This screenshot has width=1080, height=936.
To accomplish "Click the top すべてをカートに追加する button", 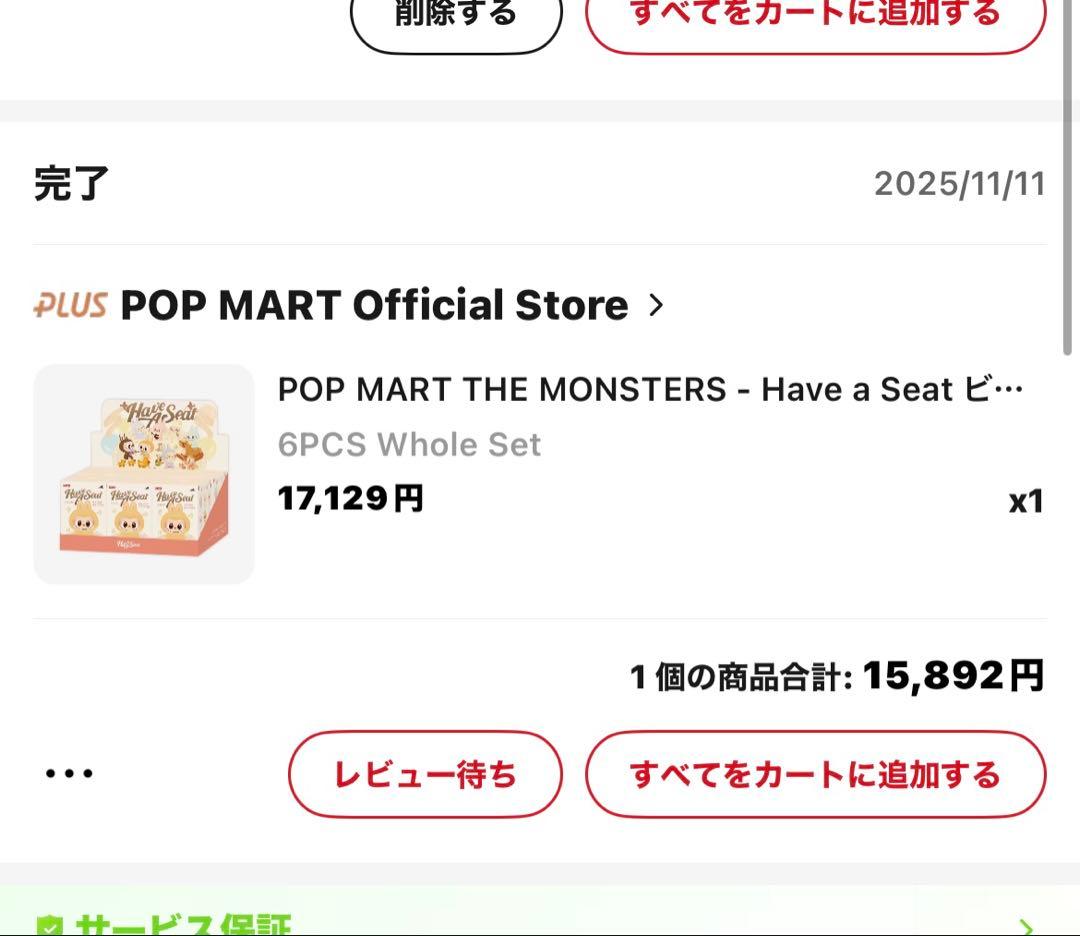I will click(x=814, y=13).
